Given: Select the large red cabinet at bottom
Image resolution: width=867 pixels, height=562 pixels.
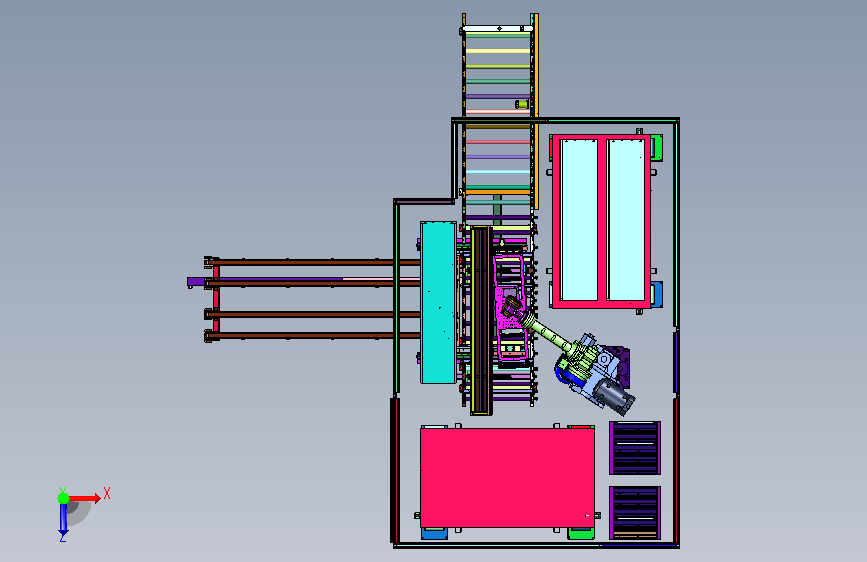Looking at the screenshot, I should point(507,477).
